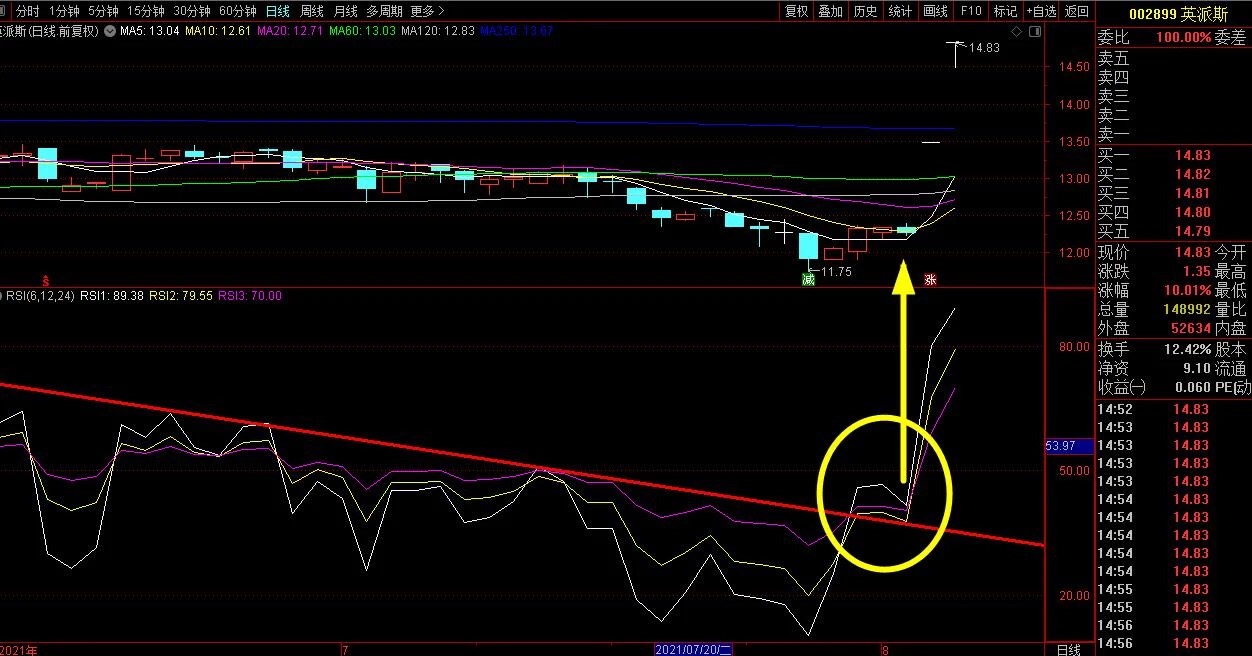Click the 叠加 overlay button
Image resolution: width=1252 pixels, height=656 pixels.
(830, 11)
